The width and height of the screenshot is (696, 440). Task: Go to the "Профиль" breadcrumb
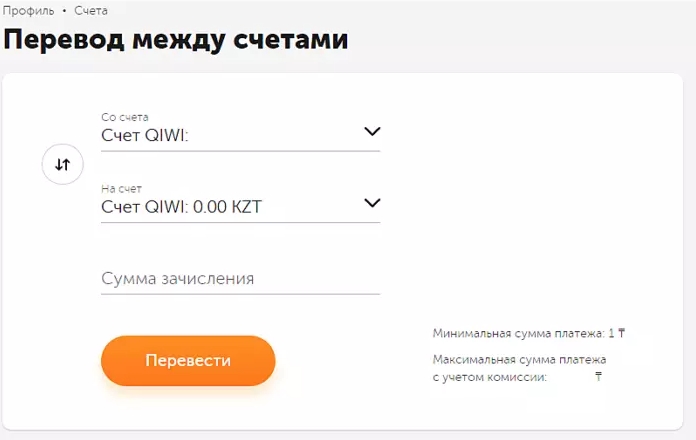click(28, 11)
